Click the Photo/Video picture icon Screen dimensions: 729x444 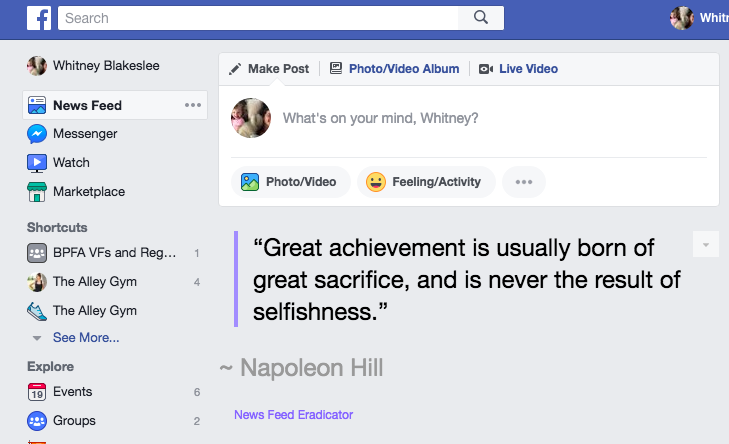[250, 182]
